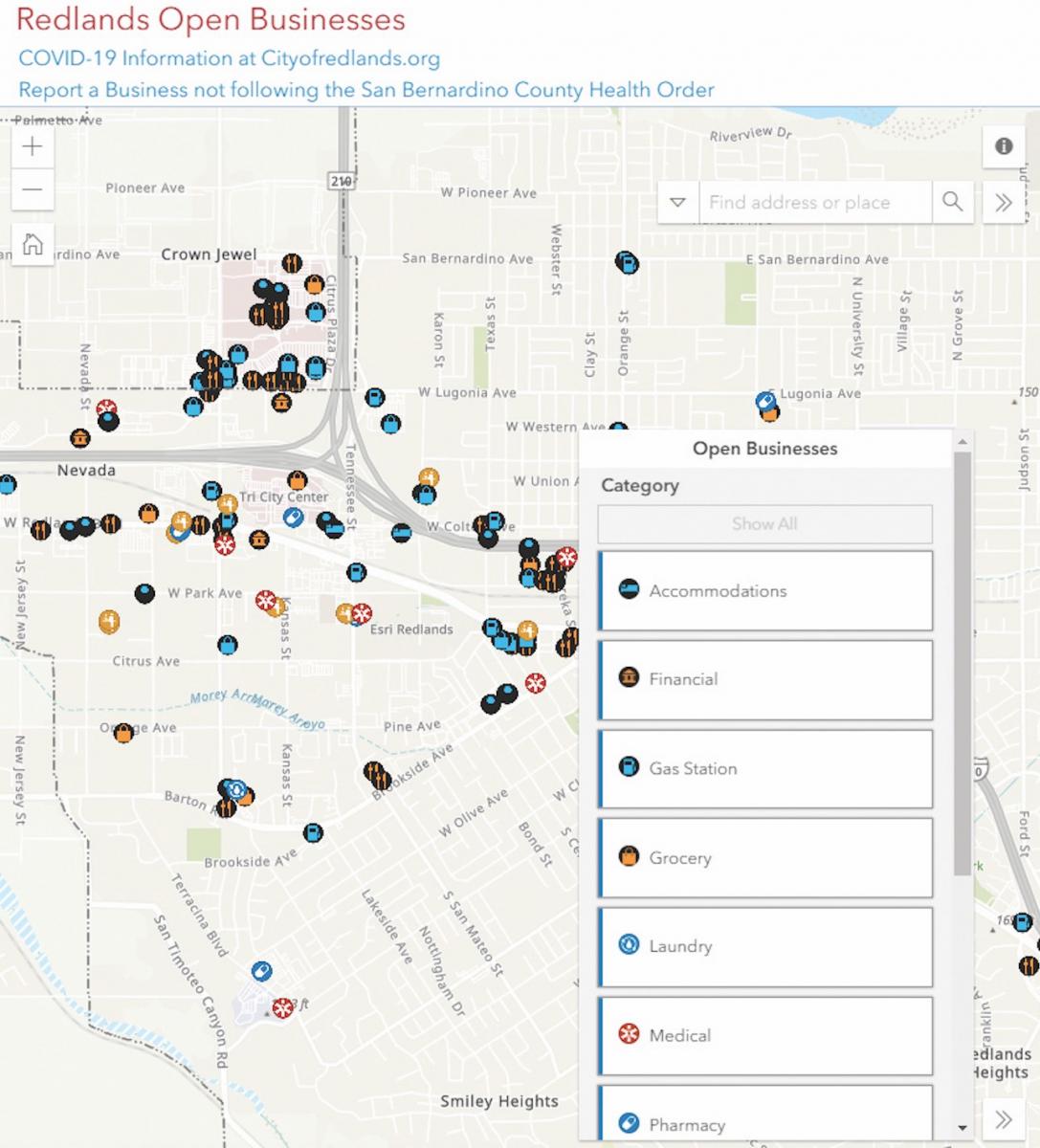Select medical marker east of Pine Ave
Viewport: 1040px width, 1148px height.
pyautogui.click(x=536, y=684)
